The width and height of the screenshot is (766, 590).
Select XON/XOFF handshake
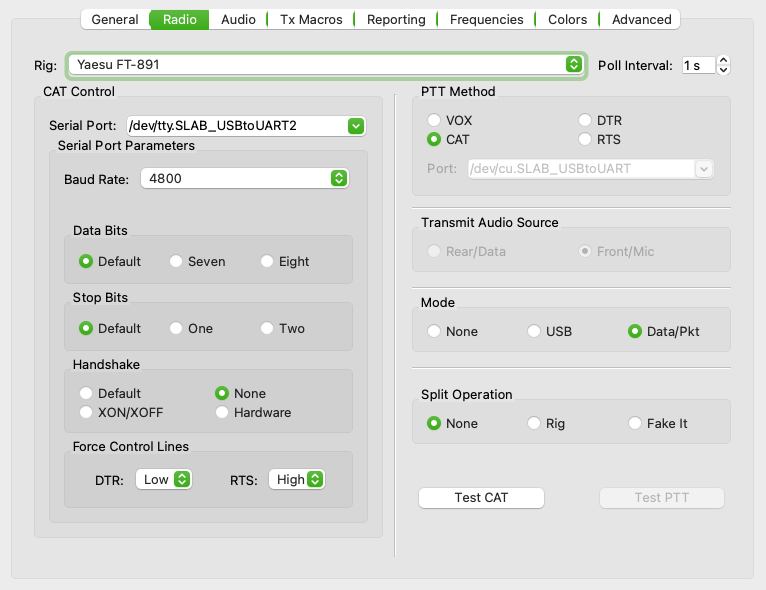121,412
